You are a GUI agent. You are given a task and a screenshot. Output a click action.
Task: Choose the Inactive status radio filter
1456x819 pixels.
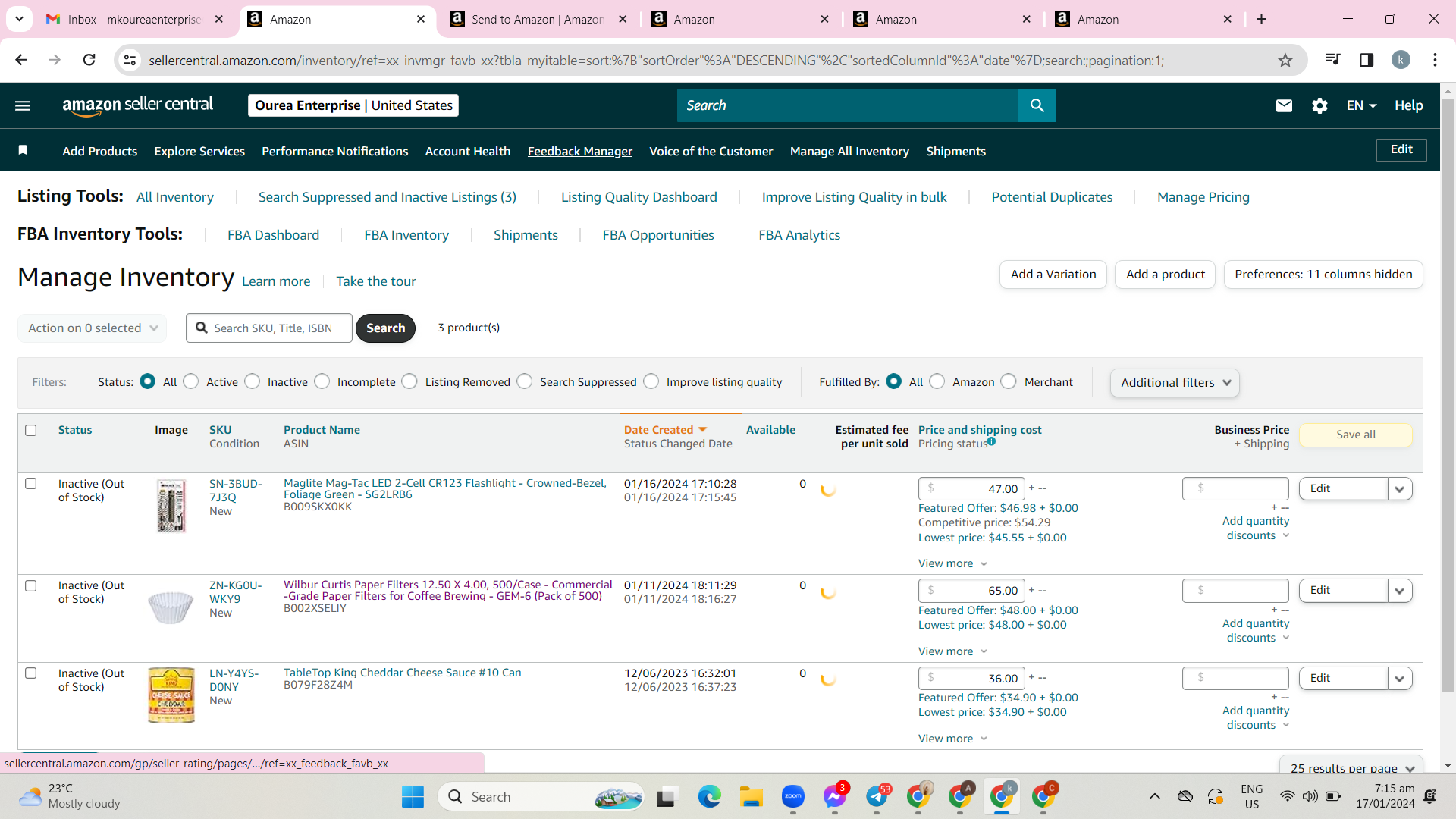tap(253, 381)
